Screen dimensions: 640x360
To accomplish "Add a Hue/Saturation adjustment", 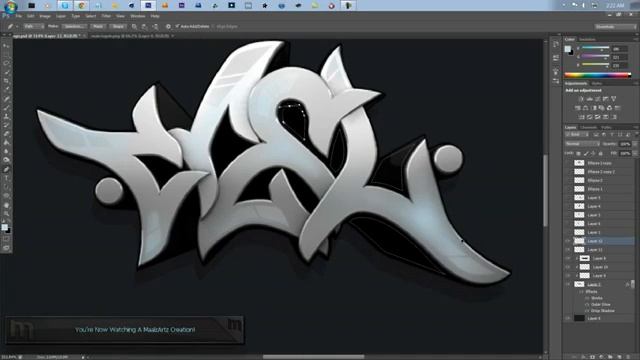I will click(x=577, y=108).
